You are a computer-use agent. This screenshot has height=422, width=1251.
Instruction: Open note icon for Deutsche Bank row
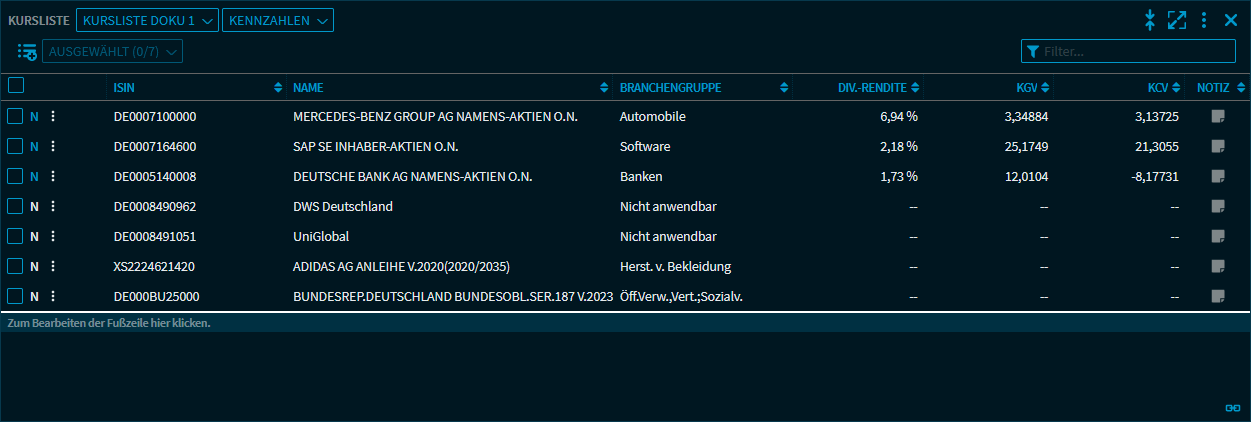point(1217,177)
